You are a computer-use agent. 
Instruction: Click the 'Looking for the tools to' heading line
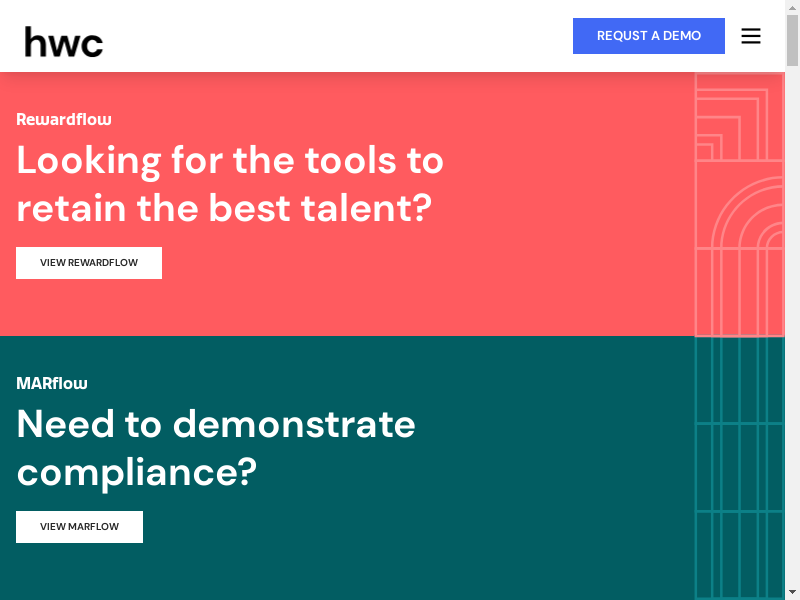[x=230, y=160]
